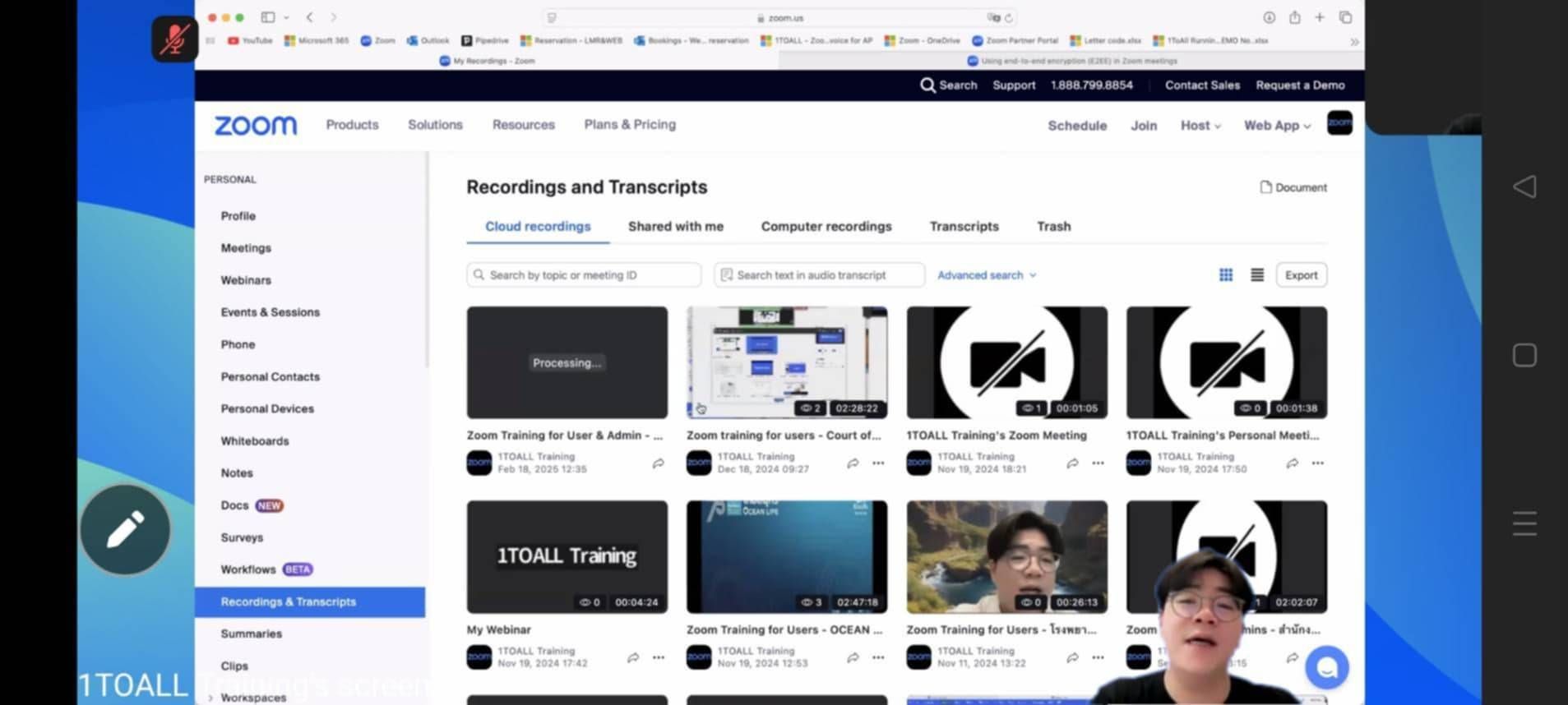The image size is (1568, 705).
Task: Click Schedule in header
Action: (1077, 126)
